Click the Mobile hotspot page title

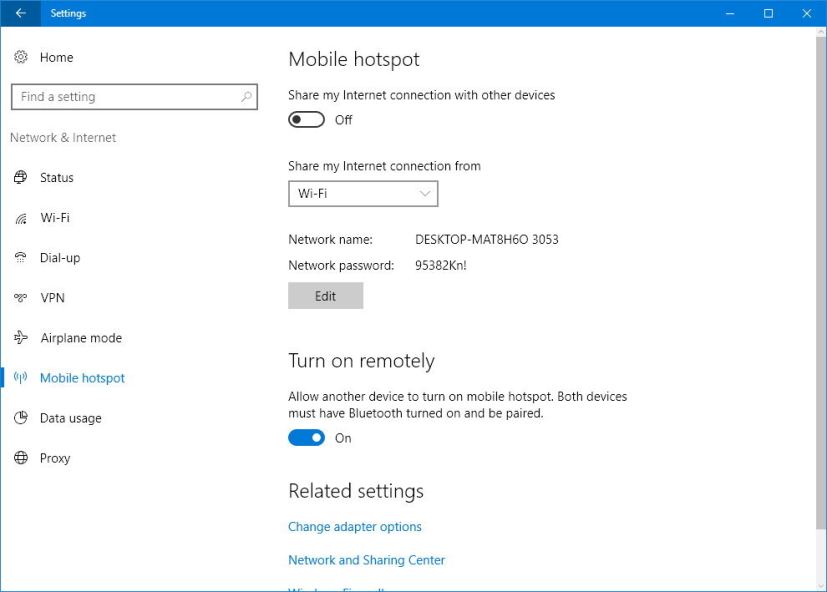pyautogui.click(x=354, y=60)
